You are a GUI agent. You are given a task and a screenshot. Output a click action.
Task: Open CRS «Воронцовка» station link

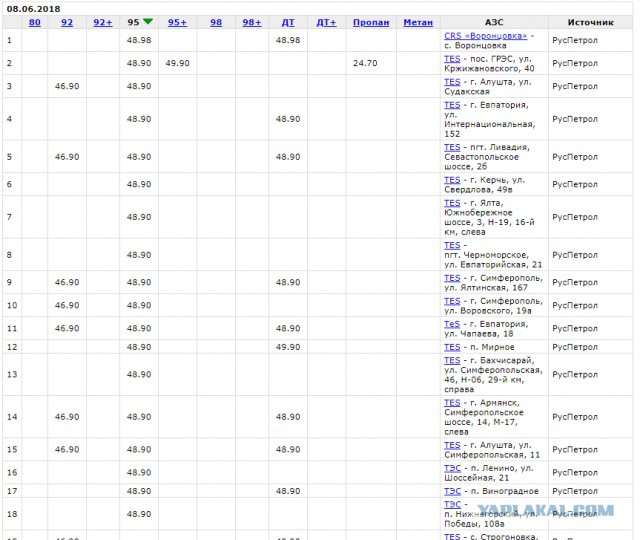tap(485, 36)
